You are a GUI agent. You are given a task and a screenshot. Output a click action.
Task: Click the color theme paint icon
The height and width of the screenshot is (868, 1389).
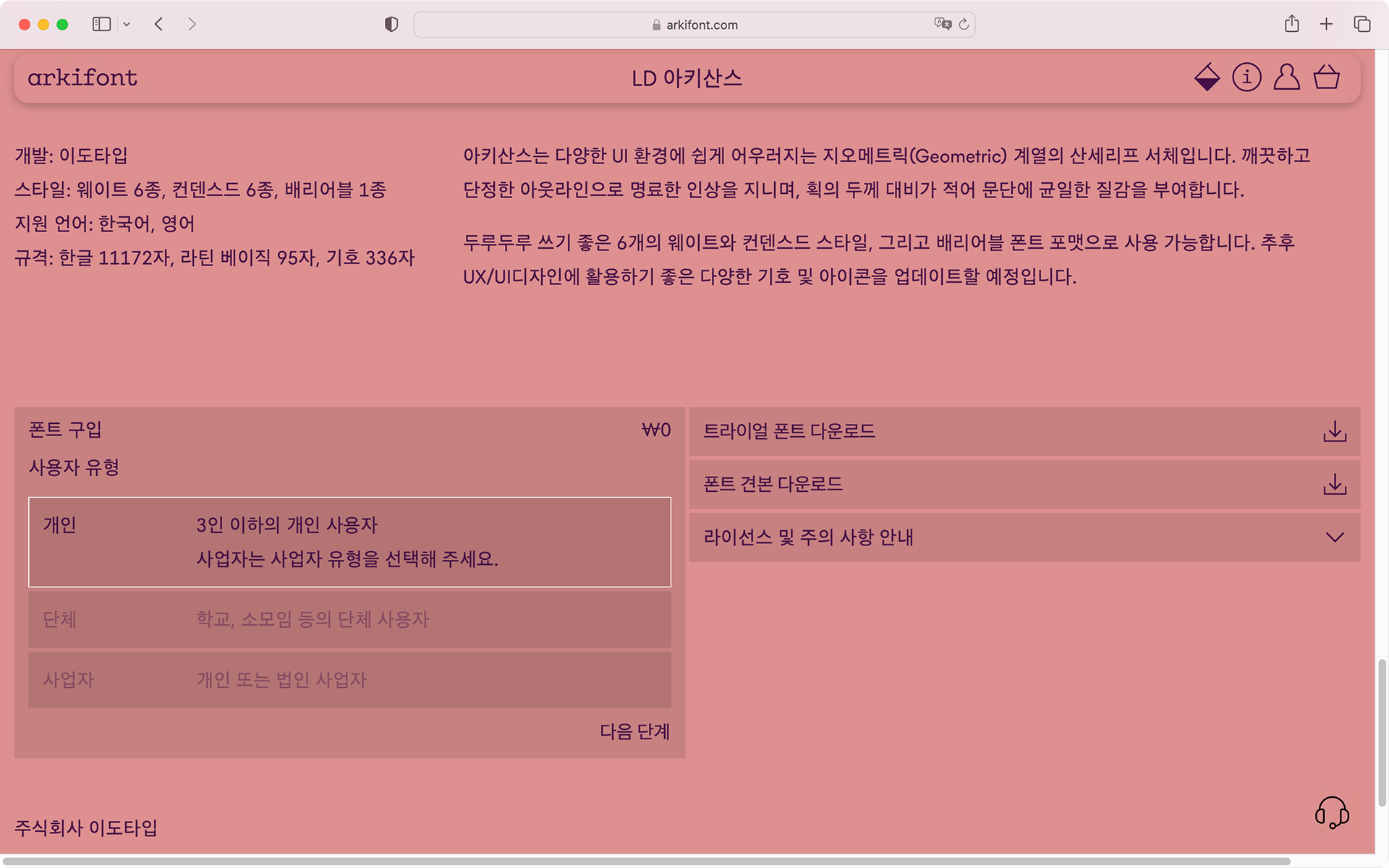(x=1207, y=77)
